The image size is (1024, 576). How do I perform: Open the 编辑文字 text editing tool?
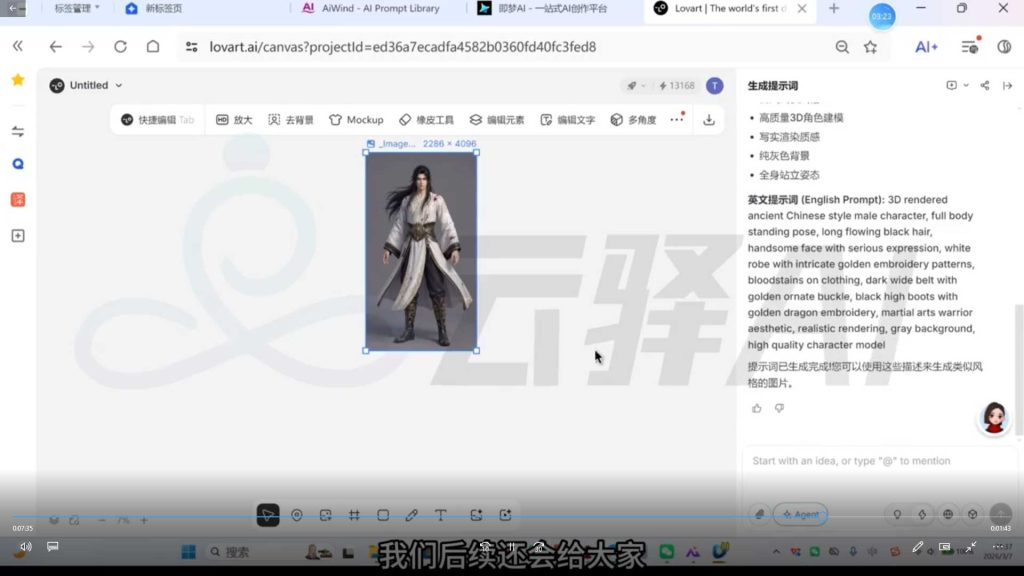pyautogui.click(x=566, y=119)
